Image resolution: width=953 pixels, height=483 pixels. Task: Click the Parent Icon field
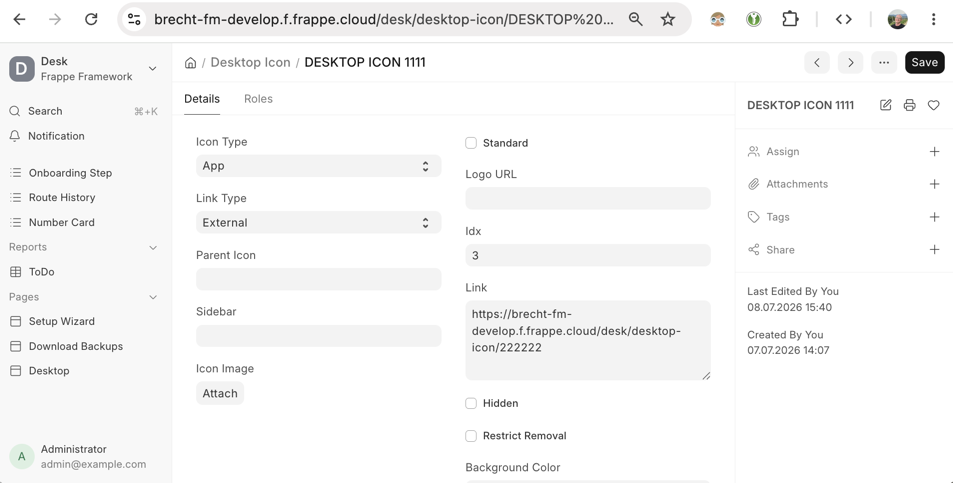[x=318, y=279]
